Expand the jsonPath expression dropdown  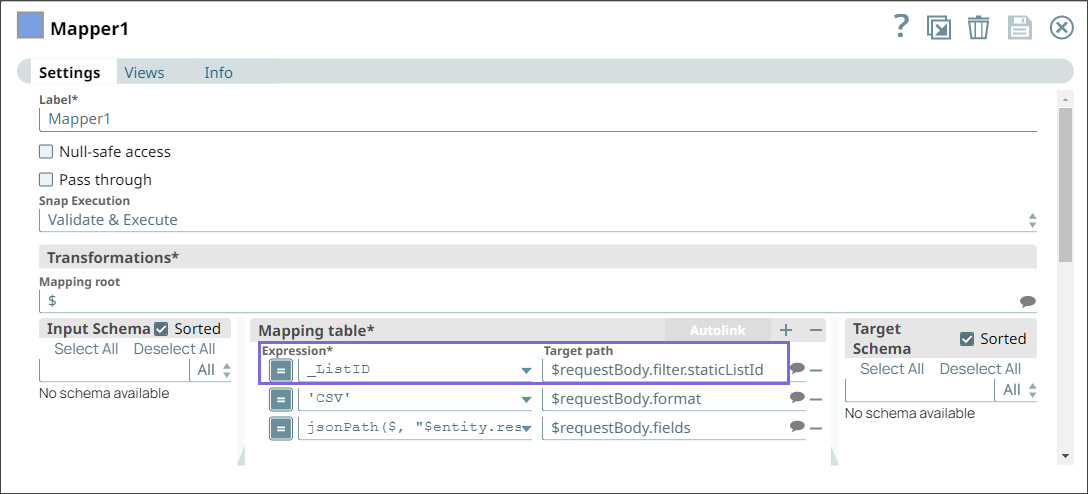tap(526, 428)
